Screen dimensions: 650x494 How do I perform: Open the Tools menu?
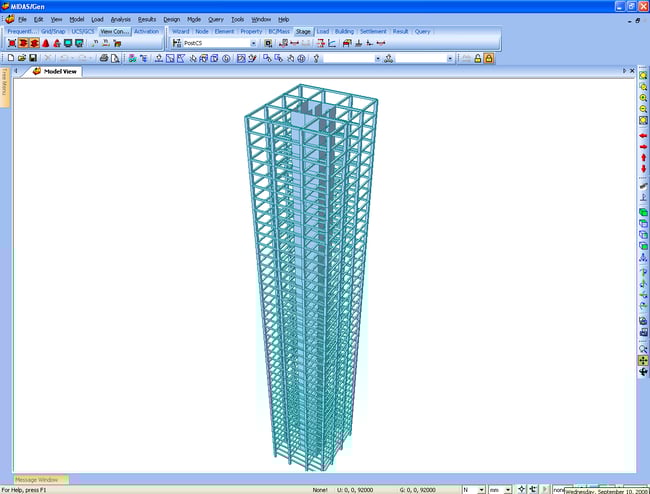pos(238,19)
